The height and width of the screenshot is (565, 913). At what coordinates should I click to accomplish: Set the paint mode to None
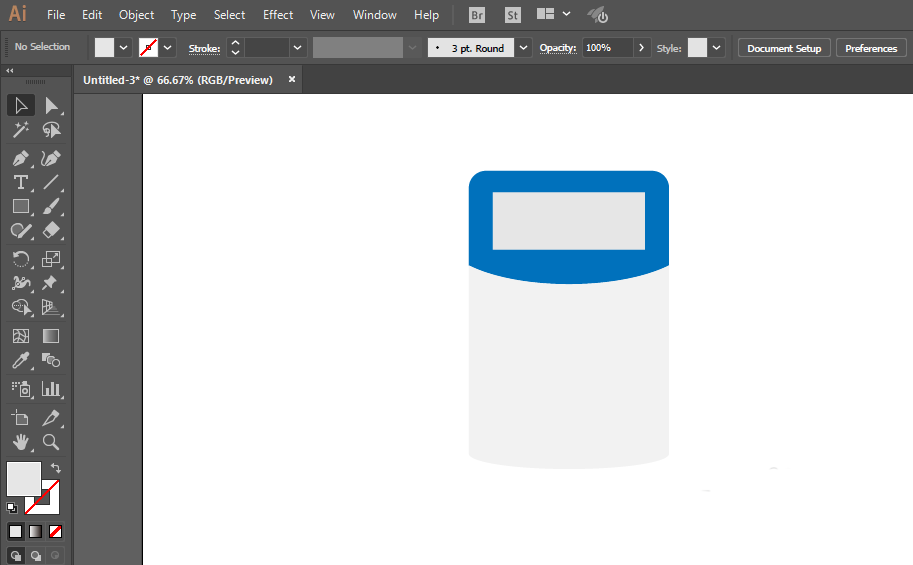click(55, 531)
